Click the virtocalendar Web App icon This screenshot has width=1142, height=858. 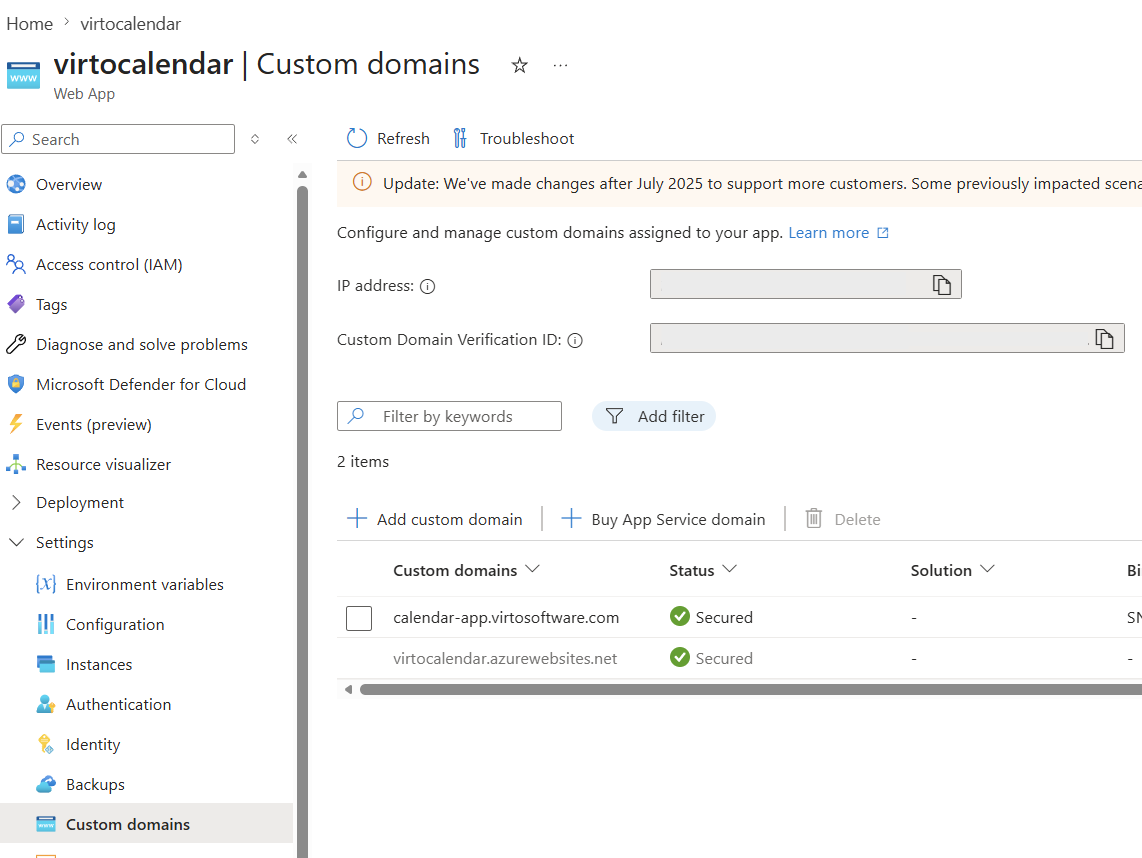coord(23,75)
